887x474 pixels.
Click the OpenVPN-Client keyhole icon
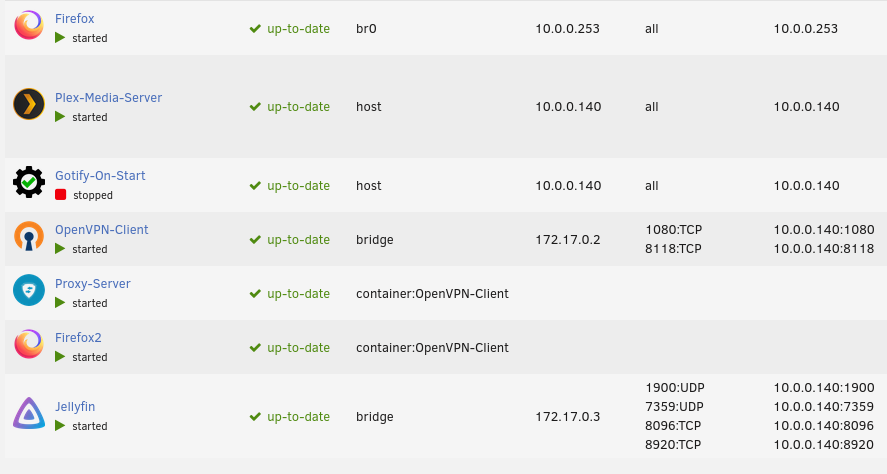click(x=29, y=236)
